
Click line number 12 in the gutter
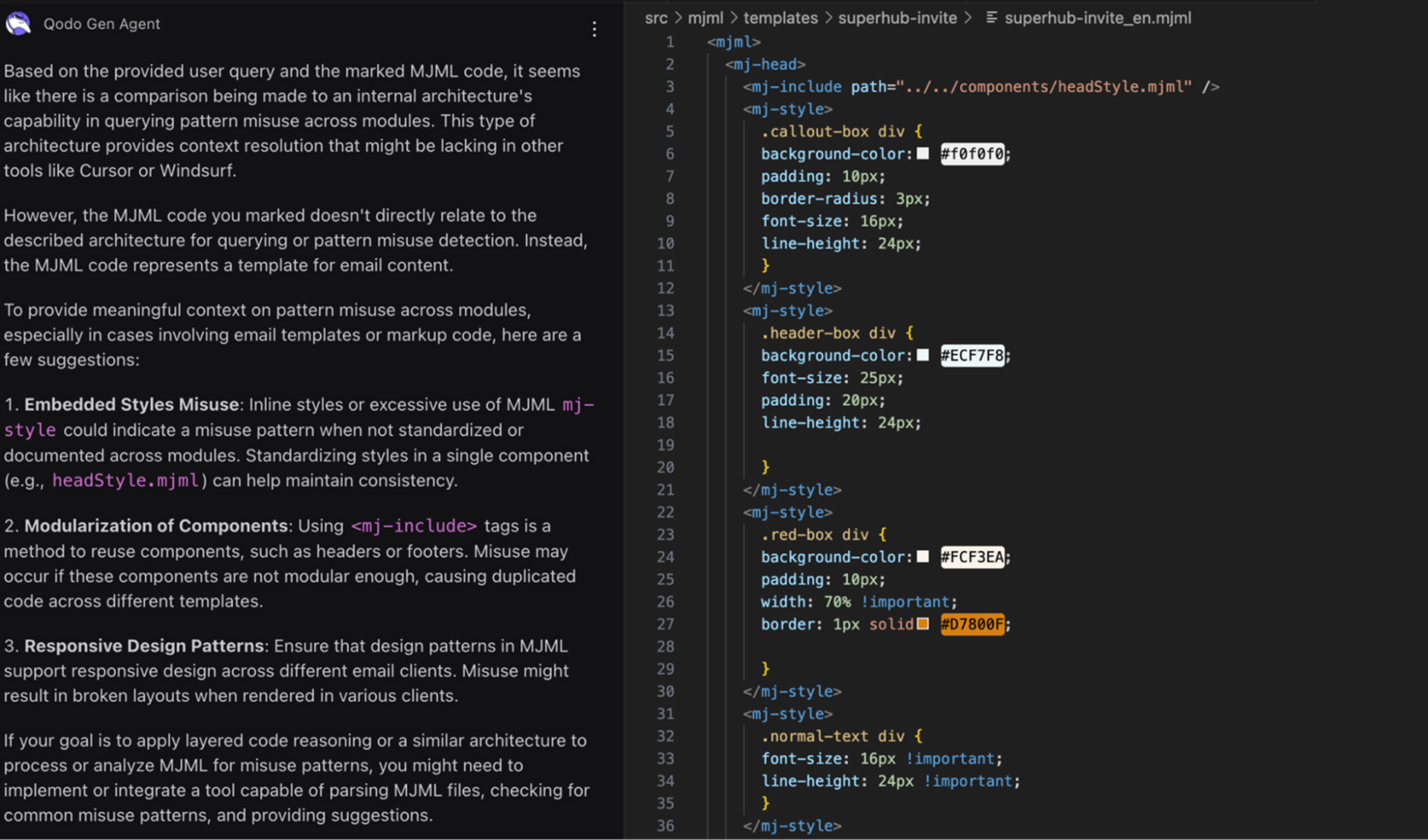click(666, 288)
